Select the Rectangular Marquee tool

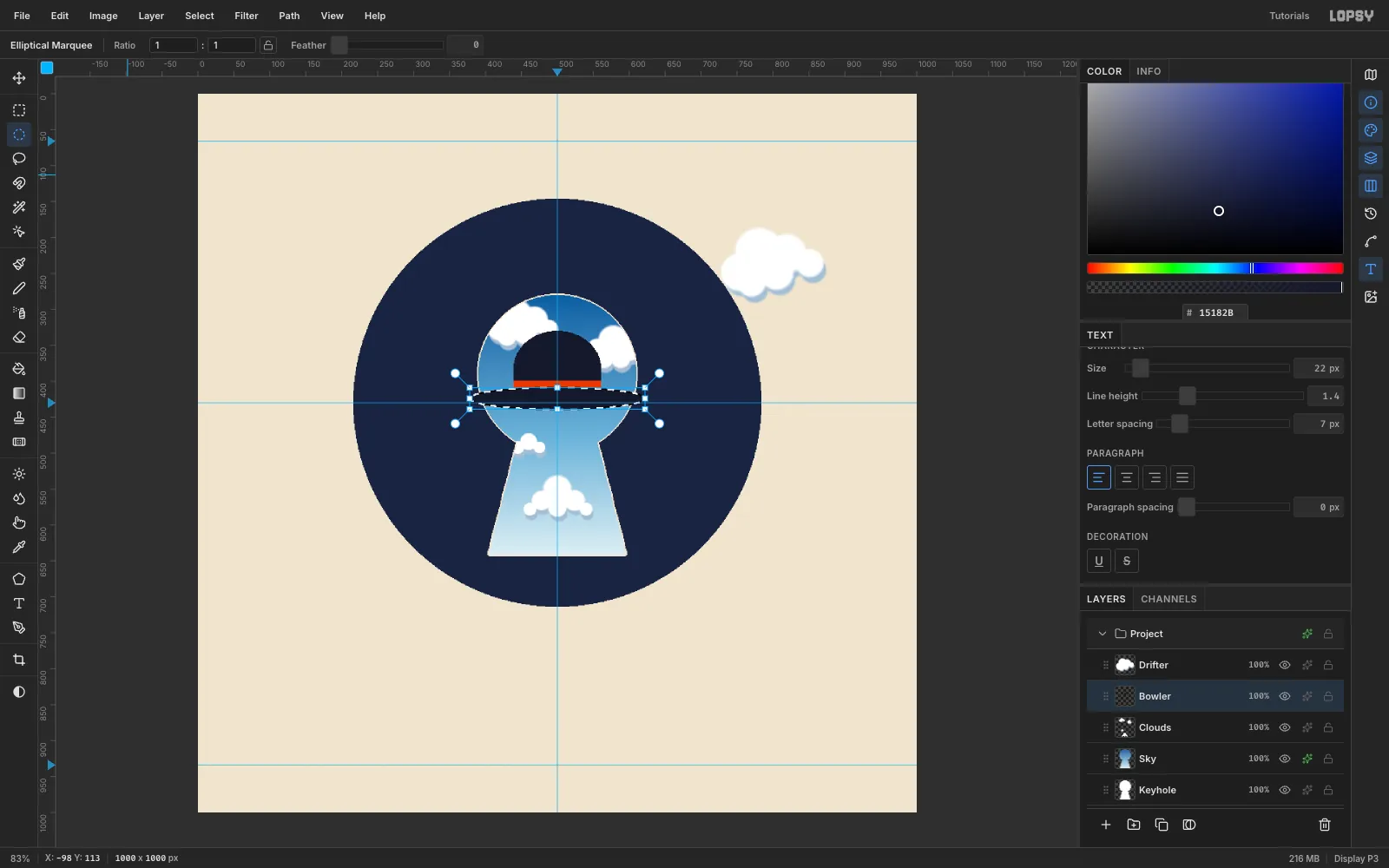pyautogui.click(x=19, y=110)
